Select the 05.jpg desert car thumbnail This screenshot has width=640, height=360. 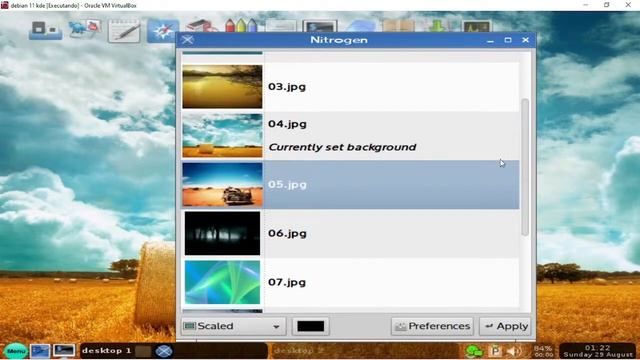(x=222, y=184)
